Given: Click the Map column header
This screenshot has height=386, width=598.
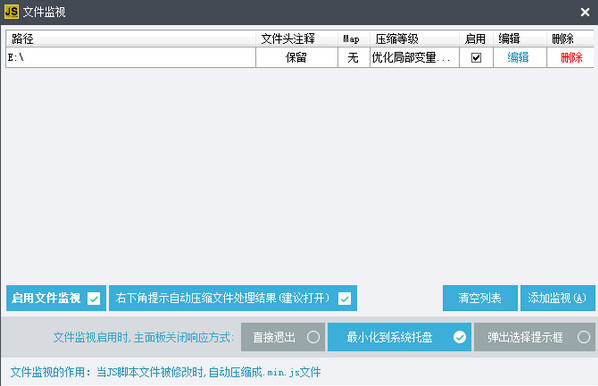Looking at the screenshot, I should tap(354, 39).
